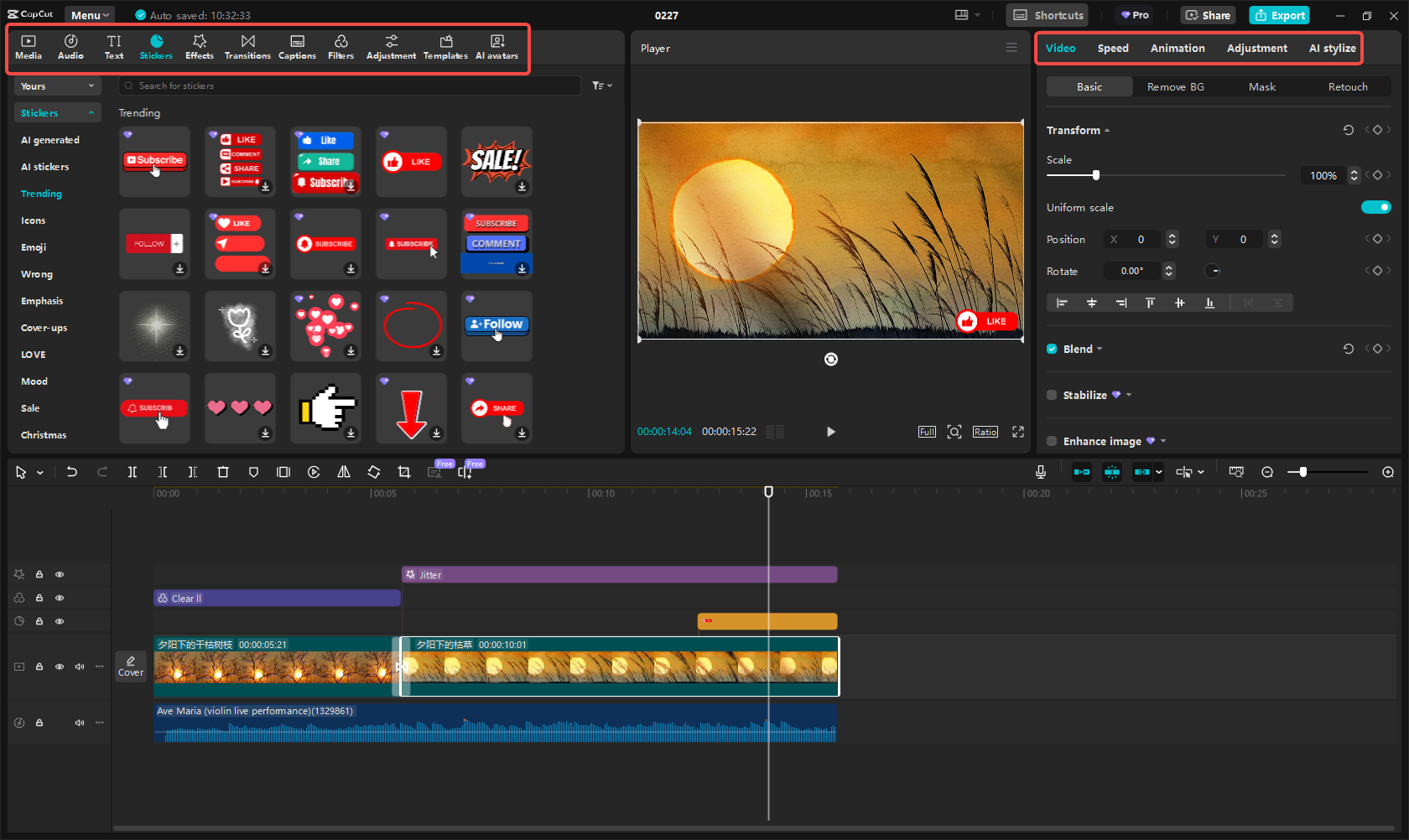Switch to the Animation tab
1409x840 pixels.
tap(1178, 49)
